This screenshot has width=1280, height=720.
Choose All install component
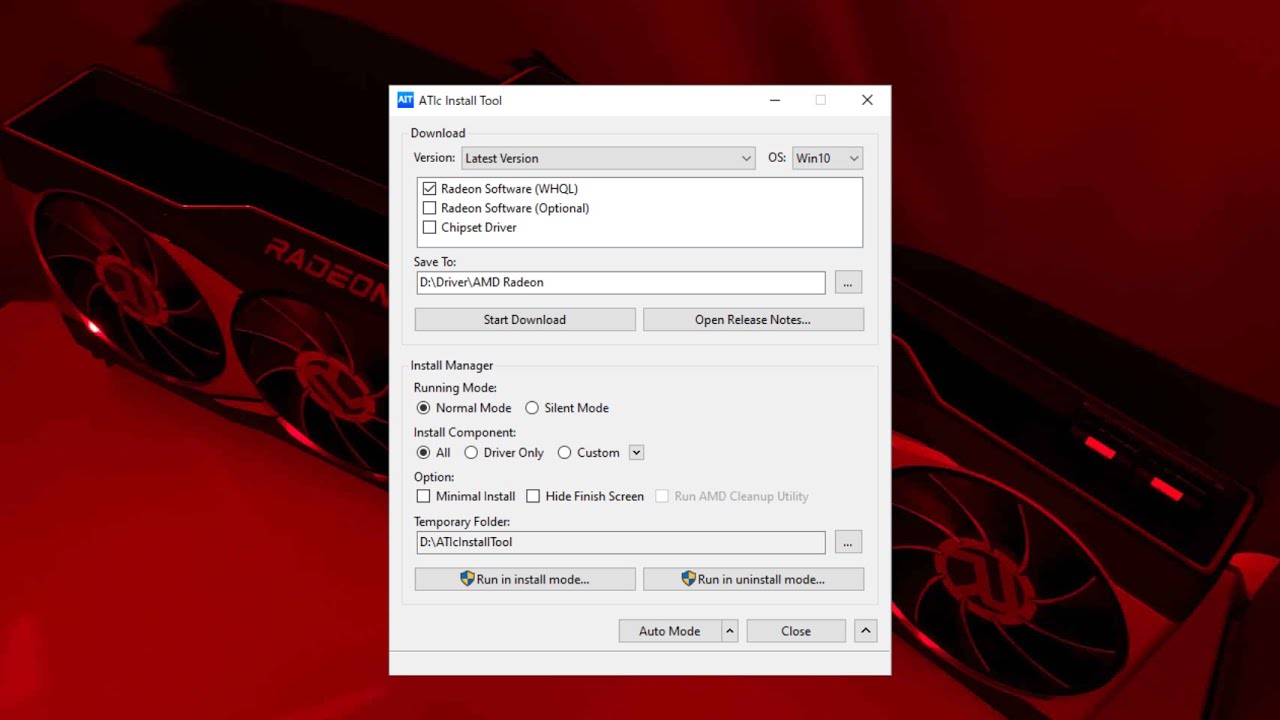coord(424,453)
